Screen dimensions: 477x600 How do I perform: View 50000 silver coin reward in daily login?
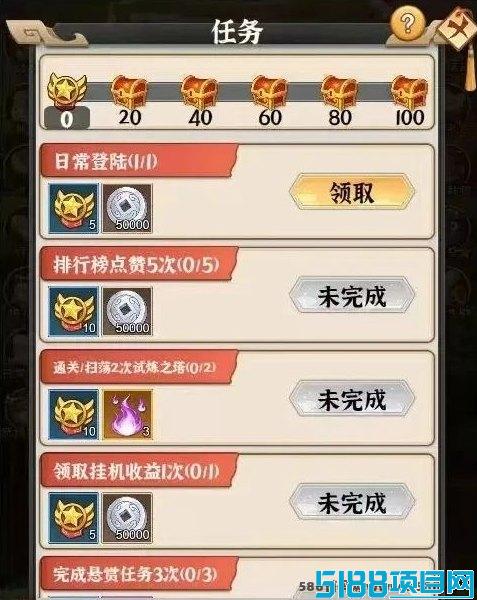point(127,208)
